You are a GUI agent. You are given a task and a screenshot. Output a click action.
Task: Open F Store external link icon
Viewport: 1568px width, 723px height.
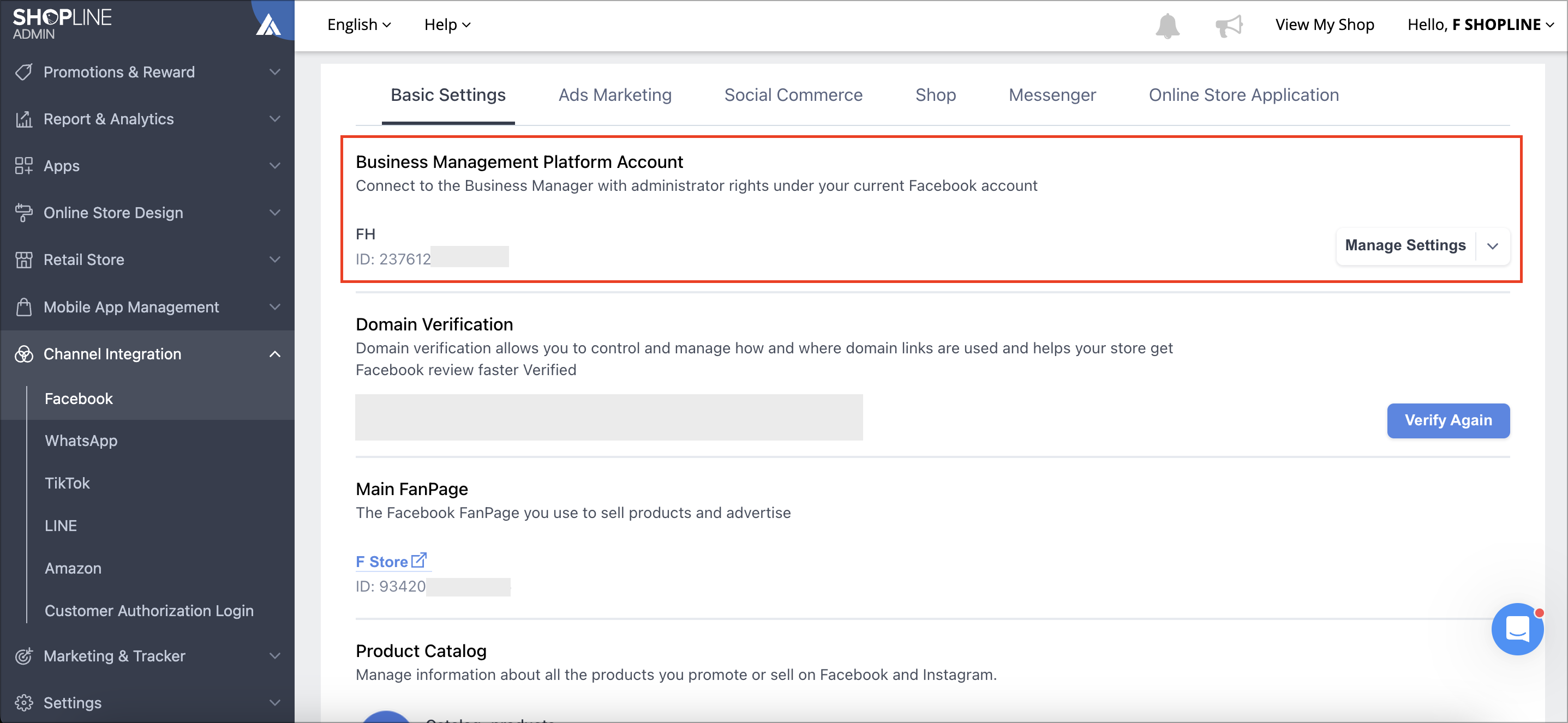pos(419,560)
